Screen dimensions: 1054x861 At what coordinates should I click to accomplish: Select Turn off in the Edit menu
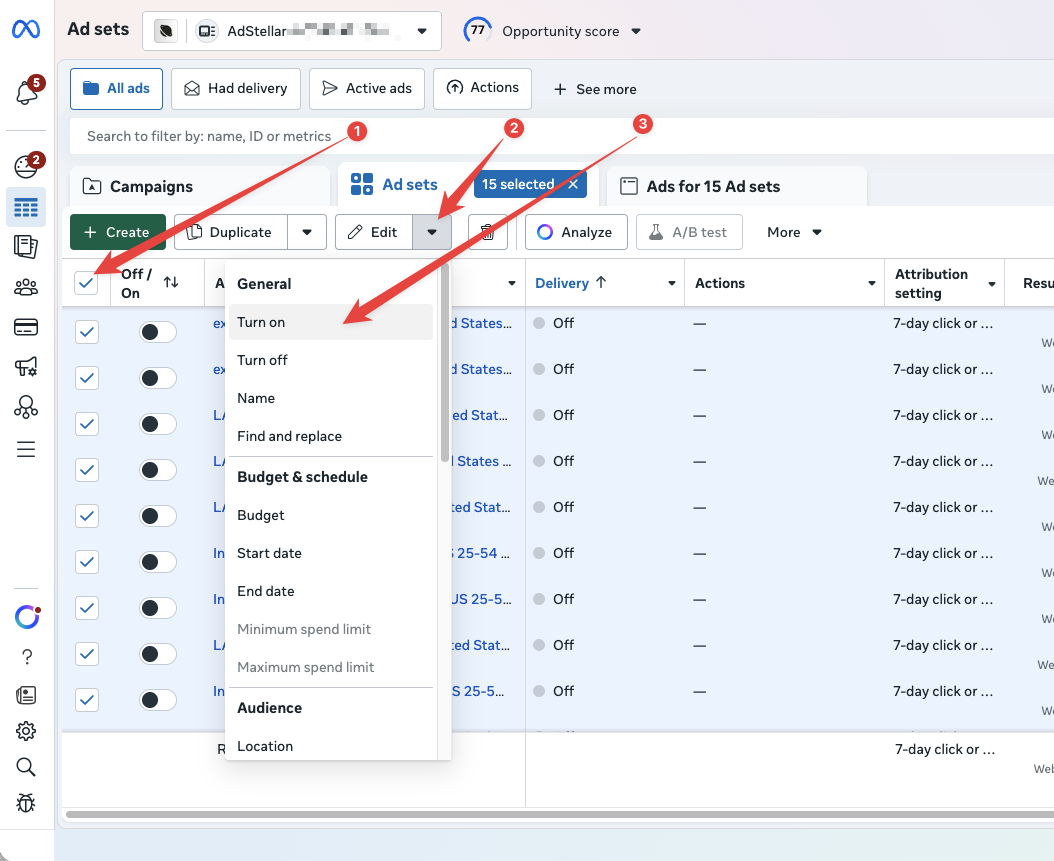click(x=331, y=360)
